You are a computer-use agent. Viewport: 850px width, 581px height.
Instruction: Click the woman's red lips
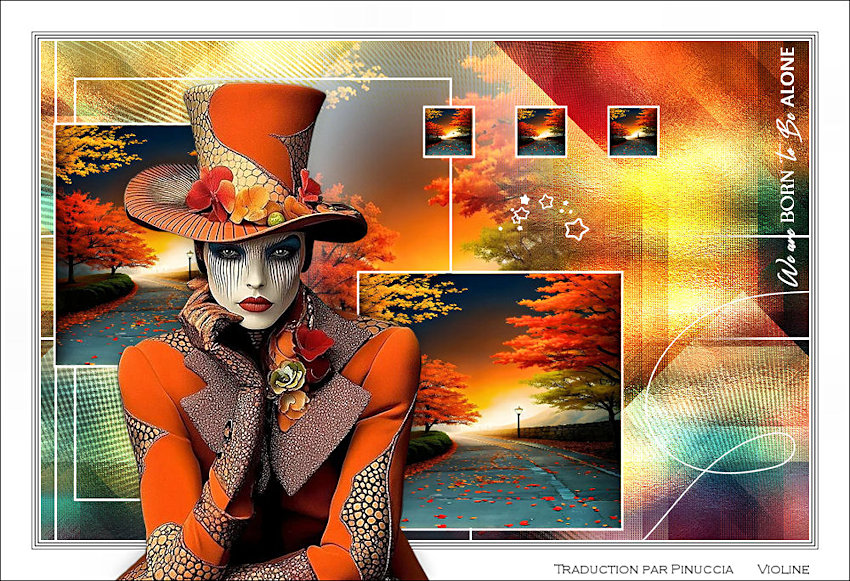pos(255,303)
